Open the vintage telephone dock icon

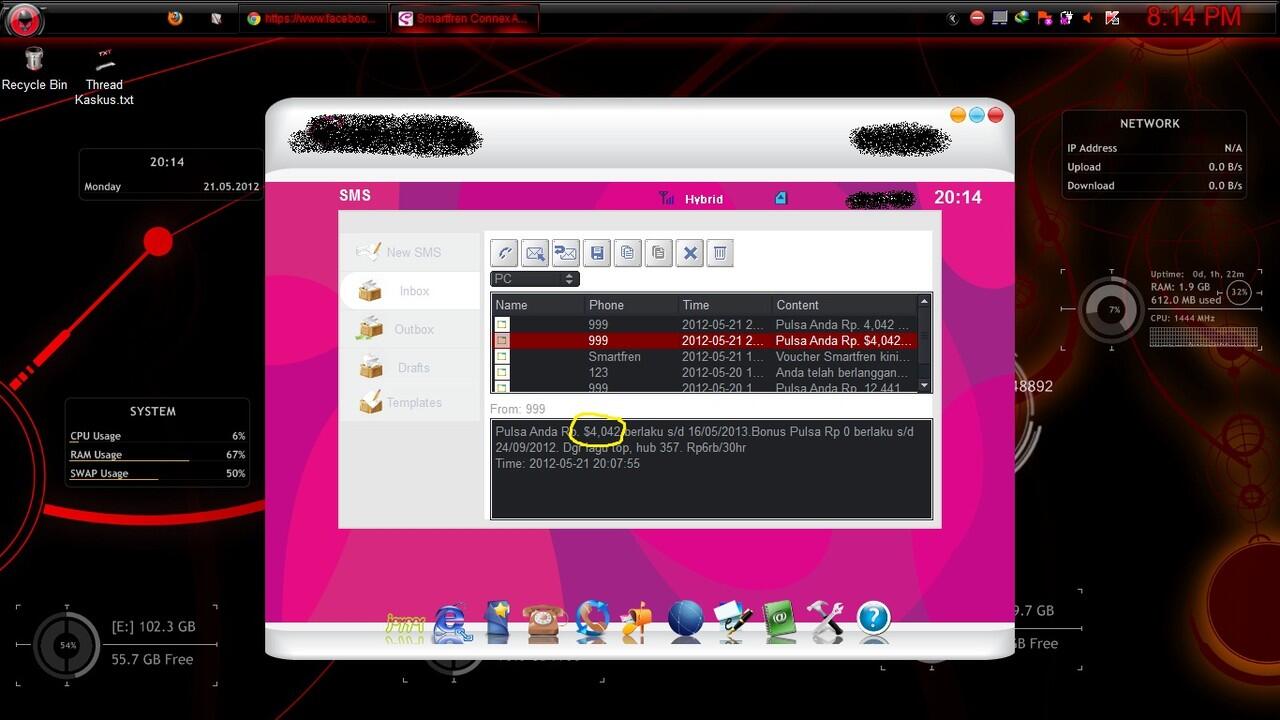pos(545,621)
